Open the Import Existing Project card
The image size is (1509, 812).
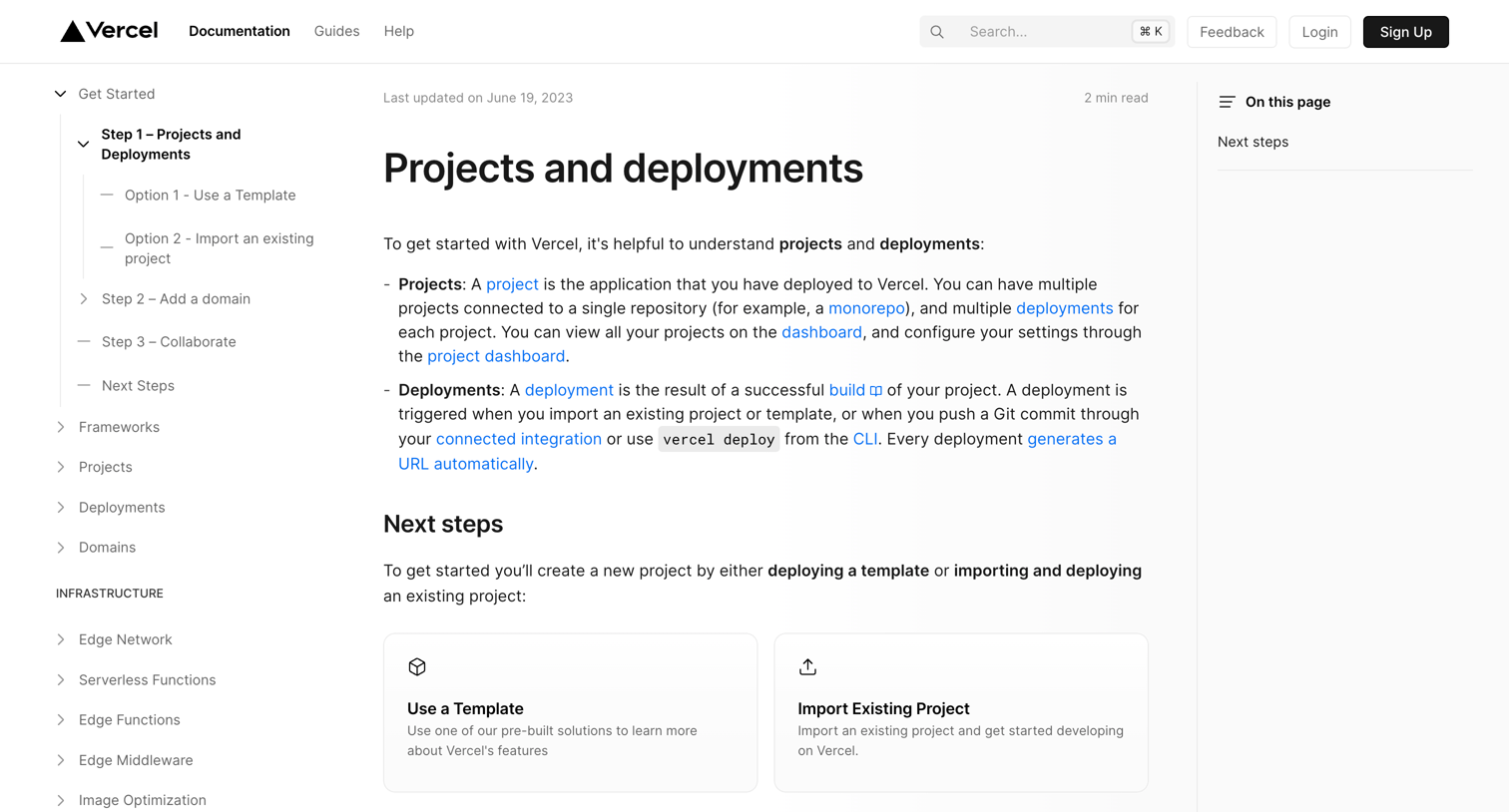pos(961,712)
